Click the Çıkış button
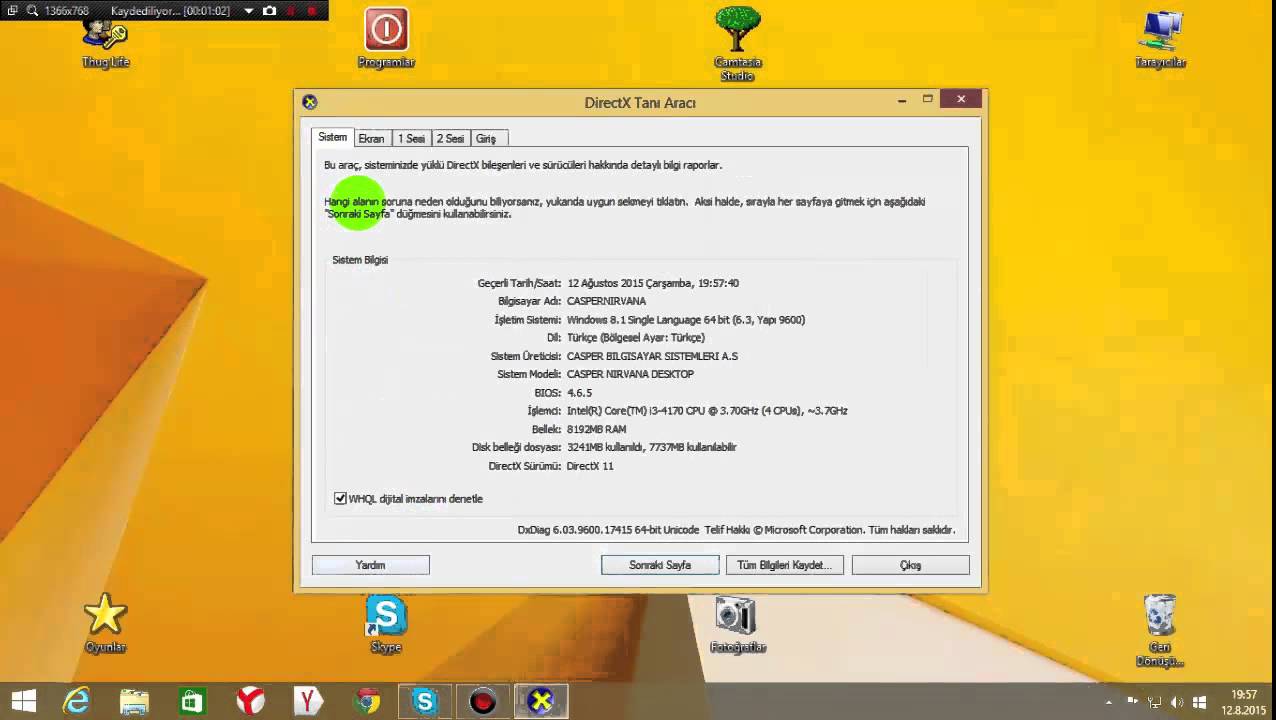The width and height of the screenshot is (1276, 720). pos(910,565)
